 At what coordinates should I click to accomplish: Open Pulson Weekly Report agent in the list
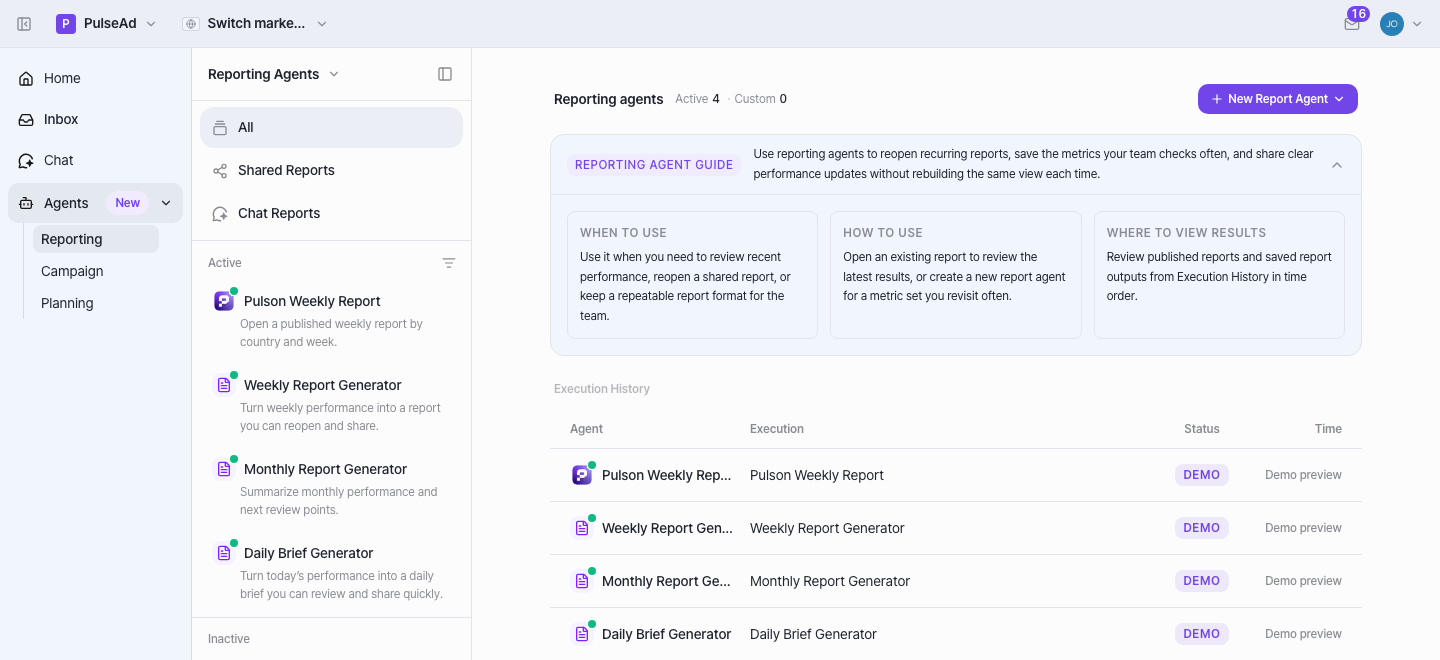331,319
